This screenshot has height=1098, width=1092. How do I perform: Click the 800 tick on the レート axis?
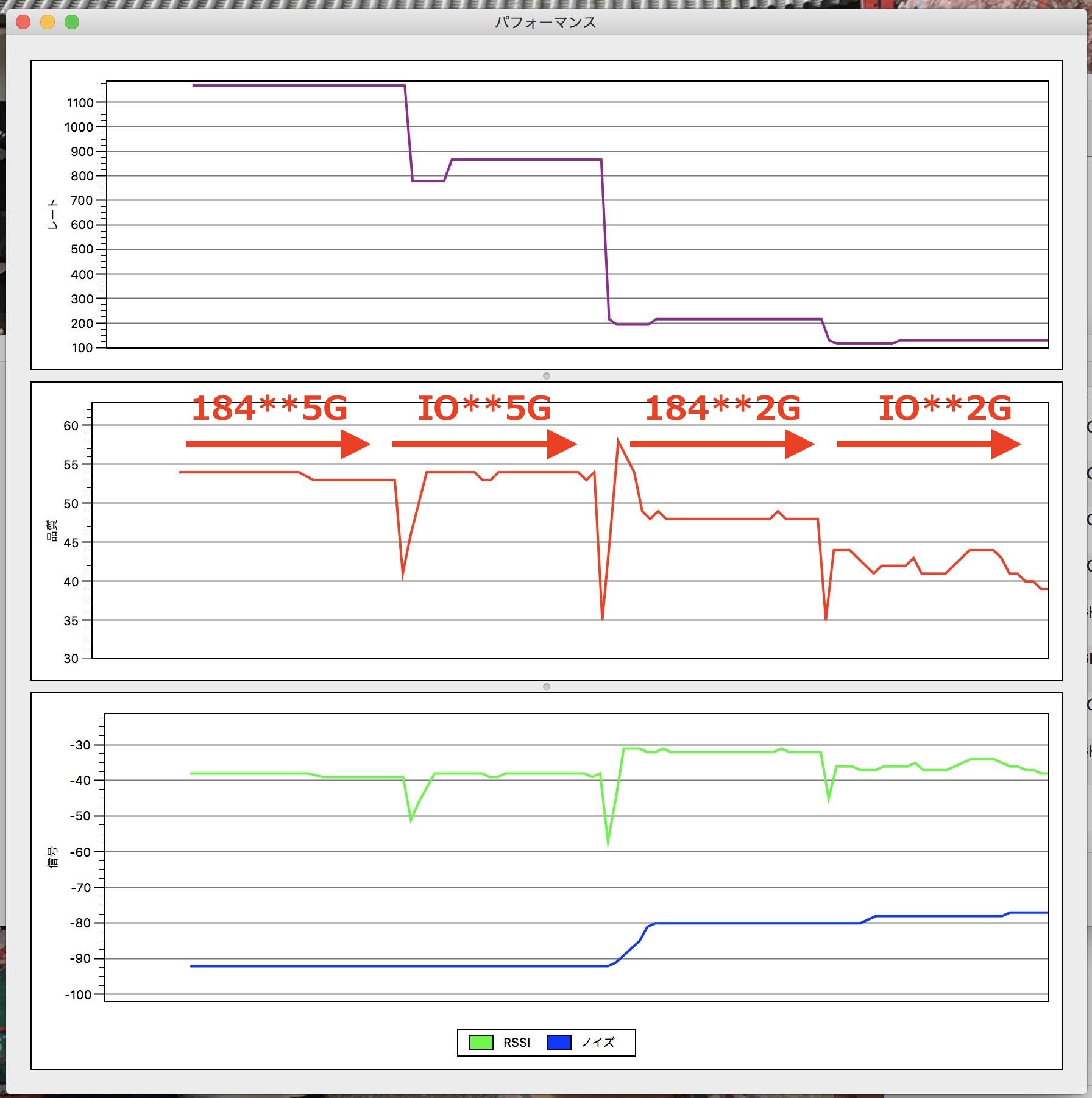(x=82, y=176)
